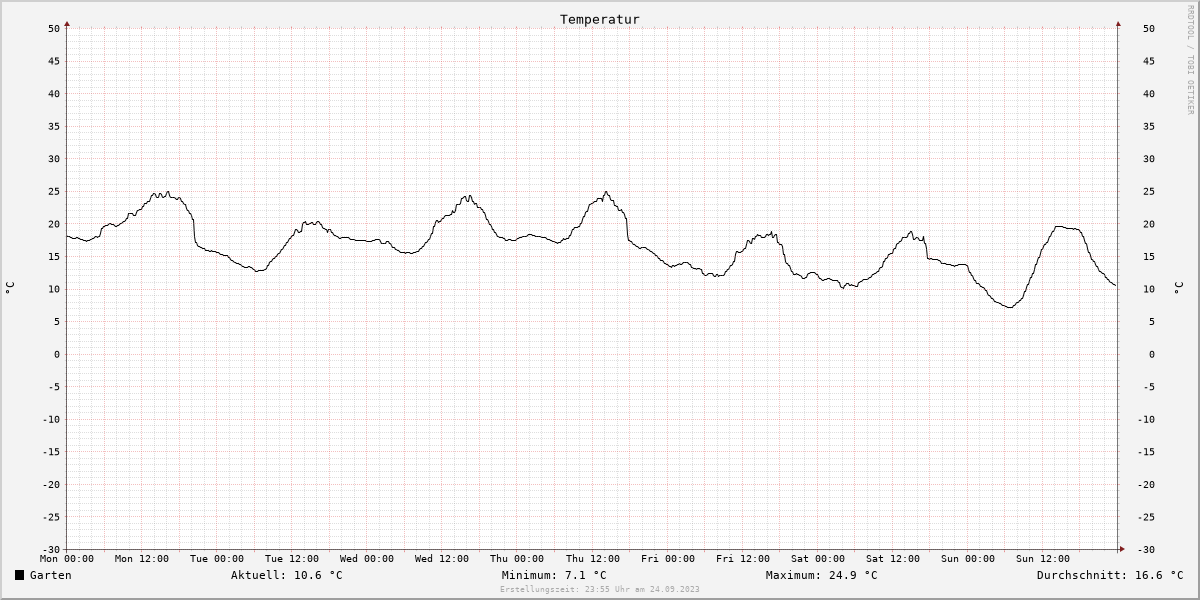
Task: Select the 'Thu 12:00' time axis label
Action: [592, 559]
